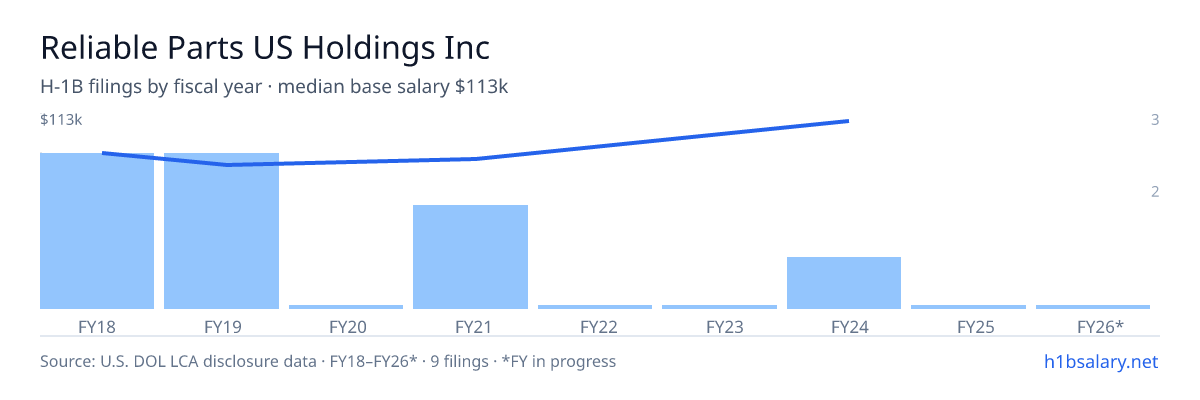Select the FY21 bar in chart
The width and height of the screenshot is (1200, 400).
[x=470, y=257]
